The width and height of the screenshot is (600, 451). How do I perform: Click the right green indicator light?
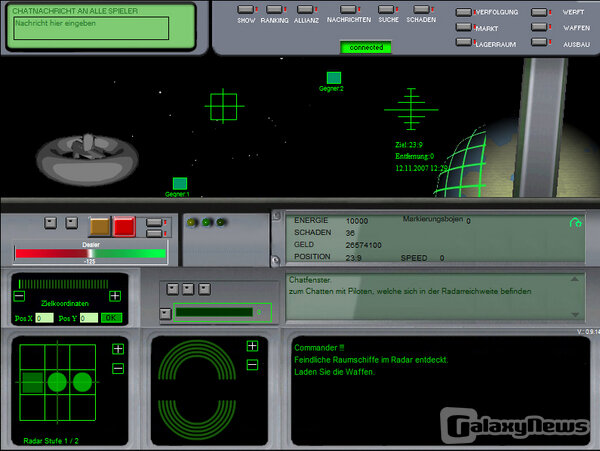click(221, 222)
